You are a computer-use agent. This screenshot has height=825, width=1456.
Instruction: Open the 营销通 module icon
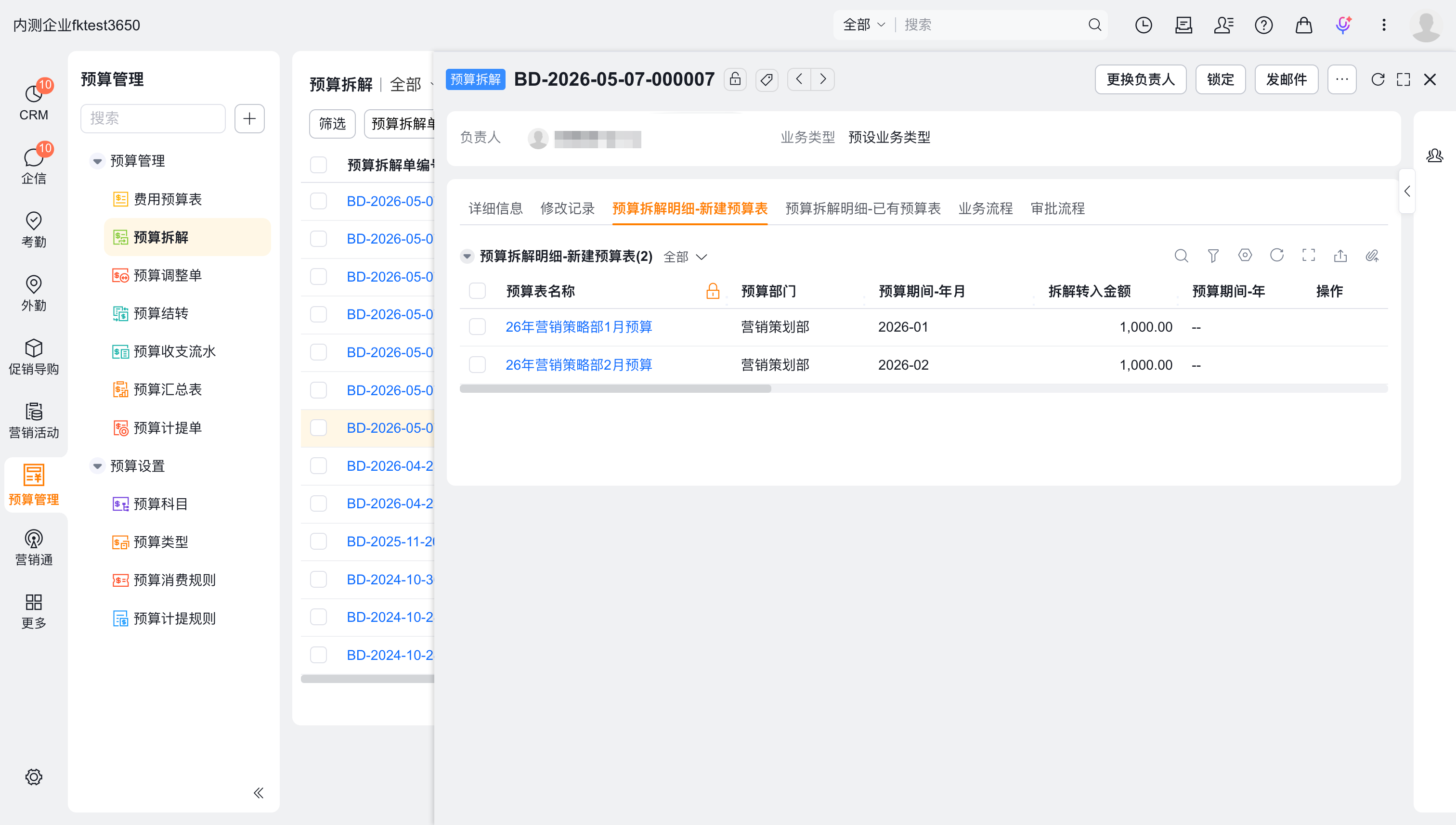tap(33, 538)
